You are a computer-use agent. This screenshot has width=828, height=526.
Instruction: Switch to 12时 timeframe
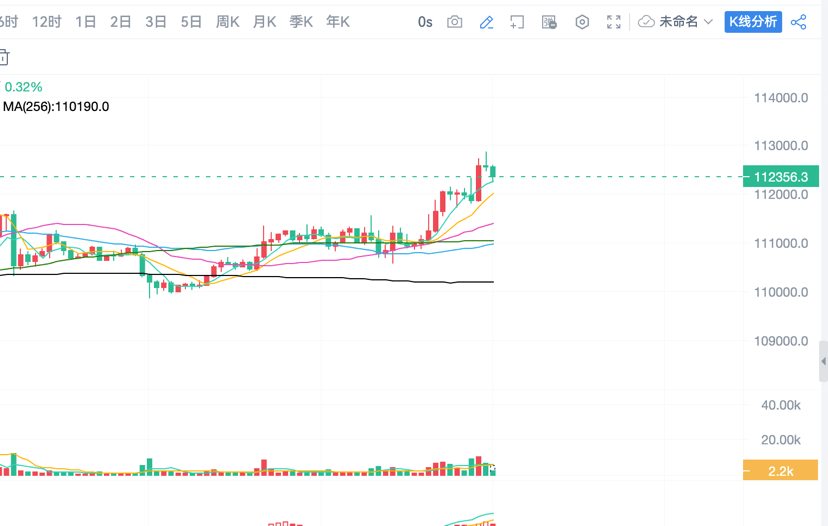pos(46,22)
